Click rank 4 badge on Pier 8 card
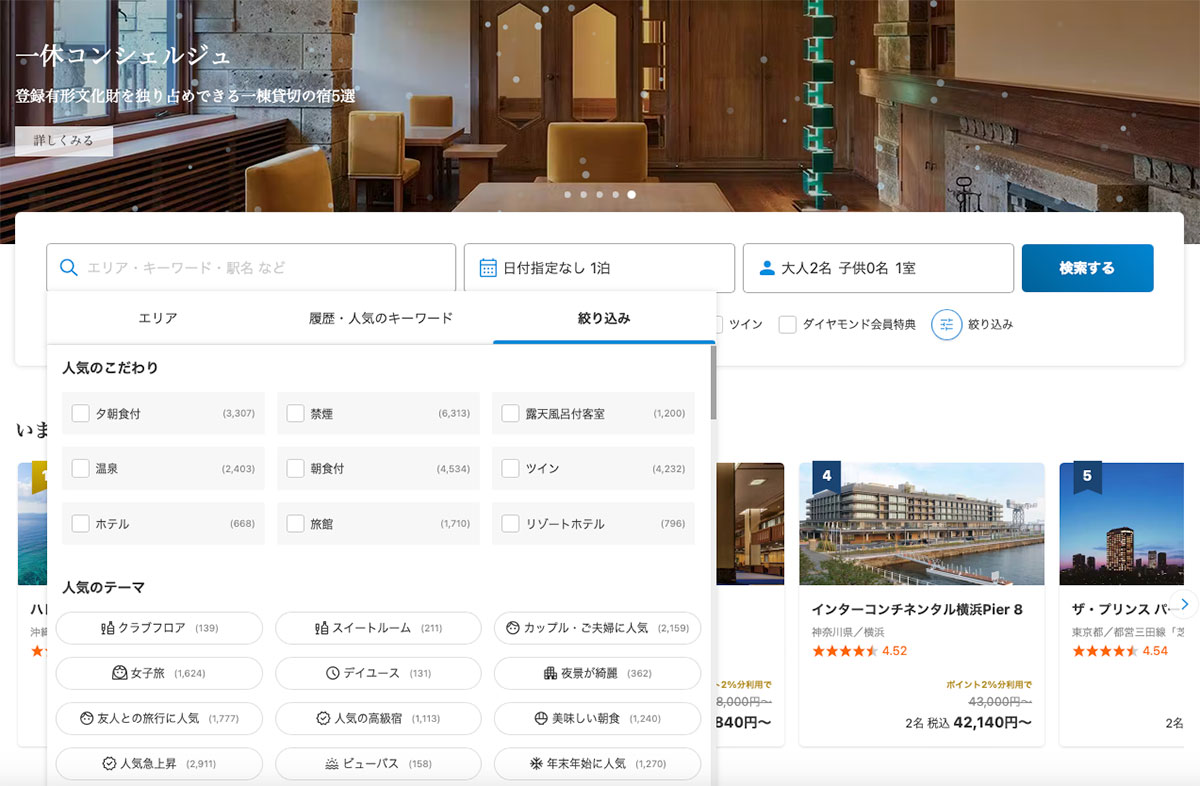 (826, 477)
